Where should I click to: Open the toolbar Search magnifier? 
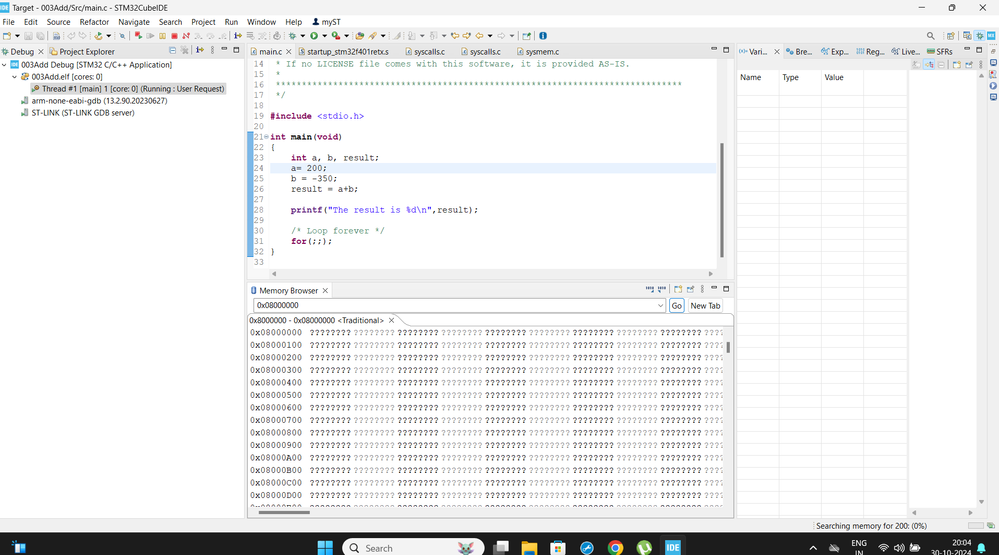click(x=931, y=36)
